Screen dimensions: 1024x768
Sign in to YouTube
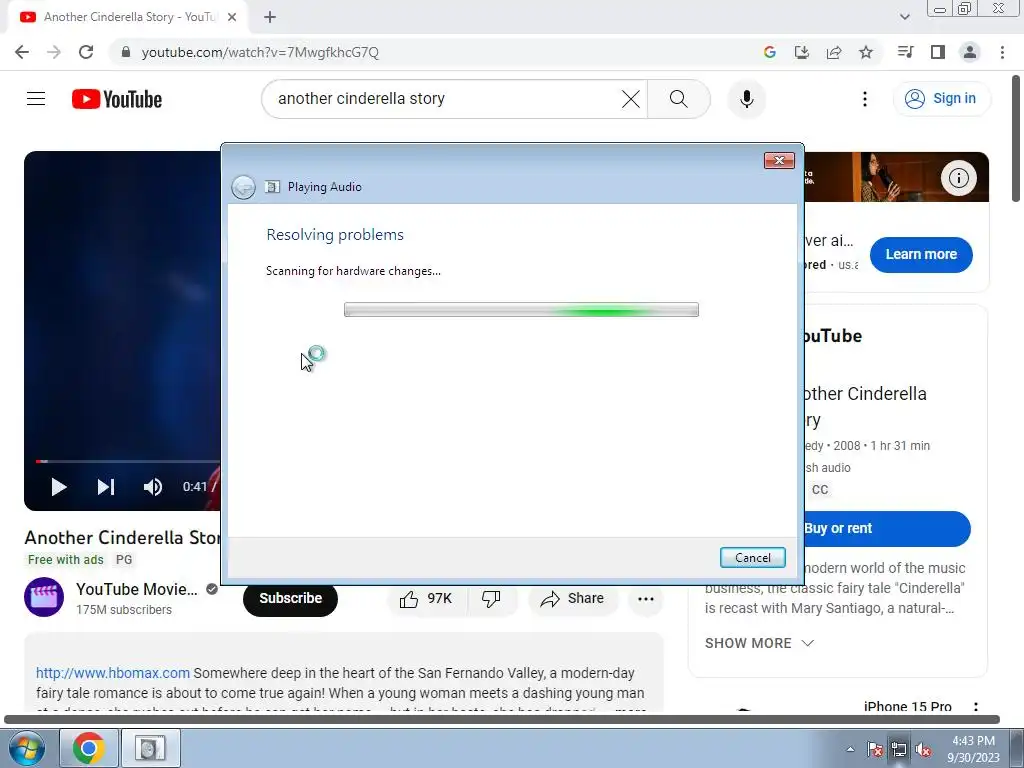[941, 99]
